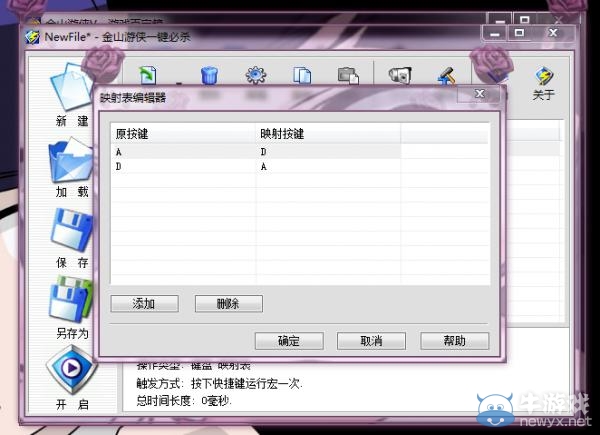The width and height of the screenshot is (600, 435).
Task: Open the 加载 (Load) folder icon
Action: click(x=71, y=162)
